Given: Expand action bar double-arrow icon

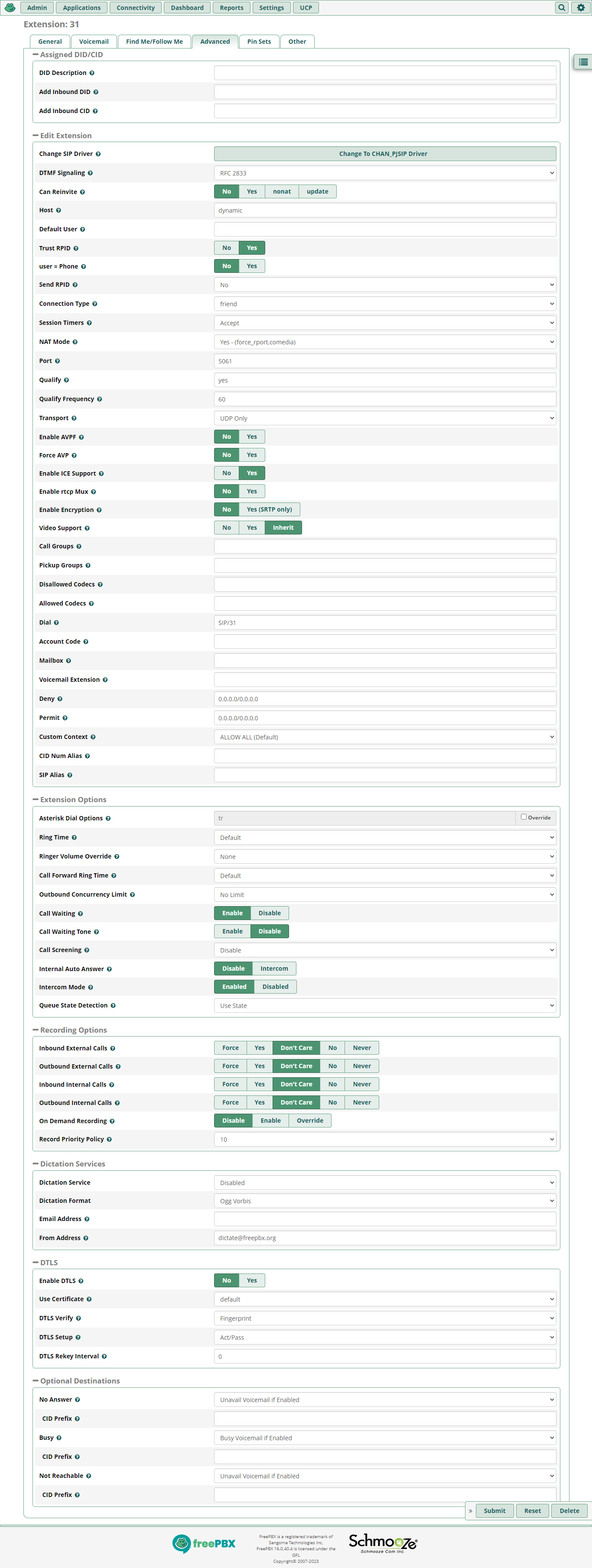Looking at the screenshot, I should (x=470, y=1511).
